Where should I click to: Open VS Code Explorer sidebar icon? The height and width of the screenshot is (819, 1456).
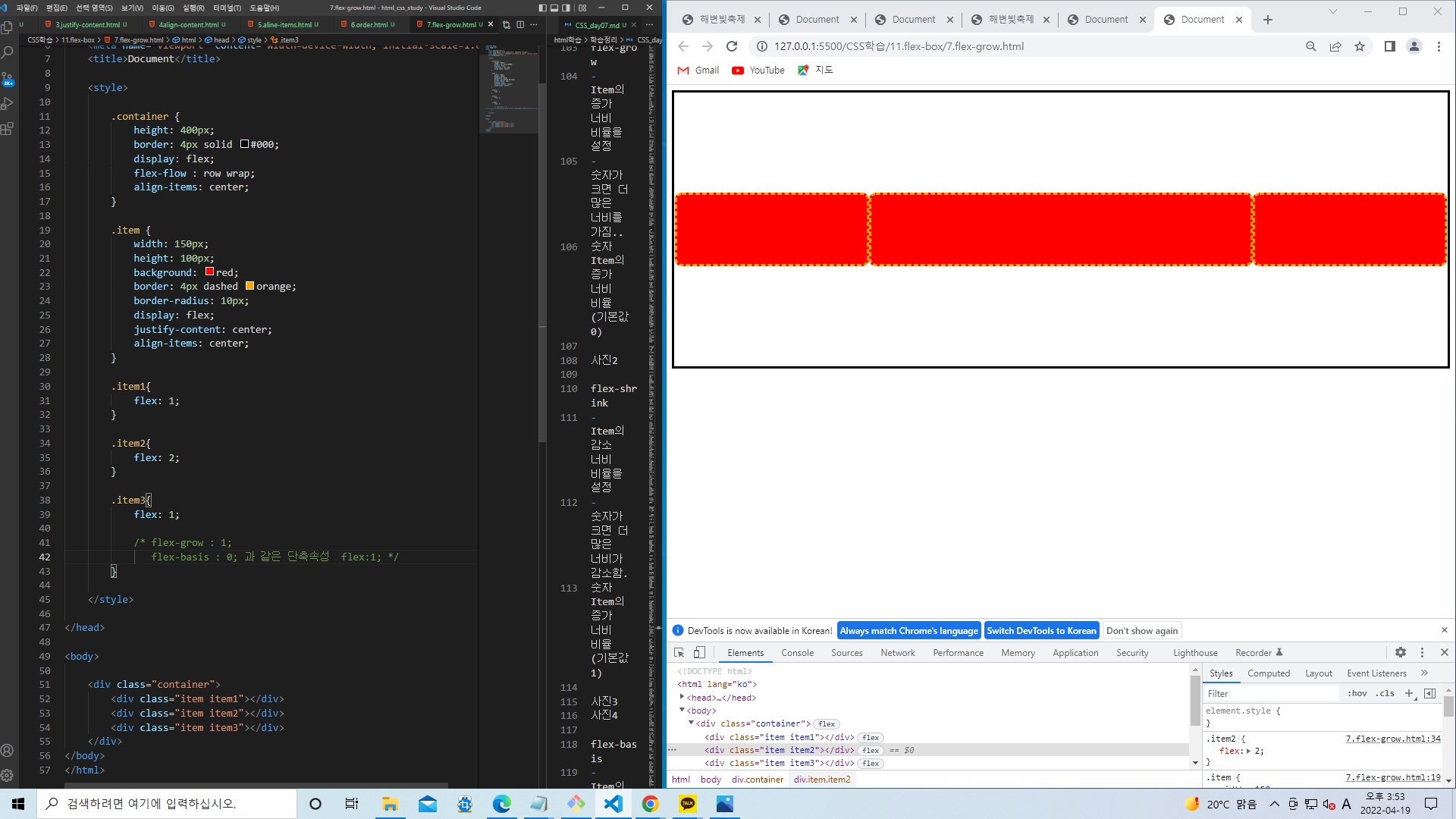tap(8, 27)
